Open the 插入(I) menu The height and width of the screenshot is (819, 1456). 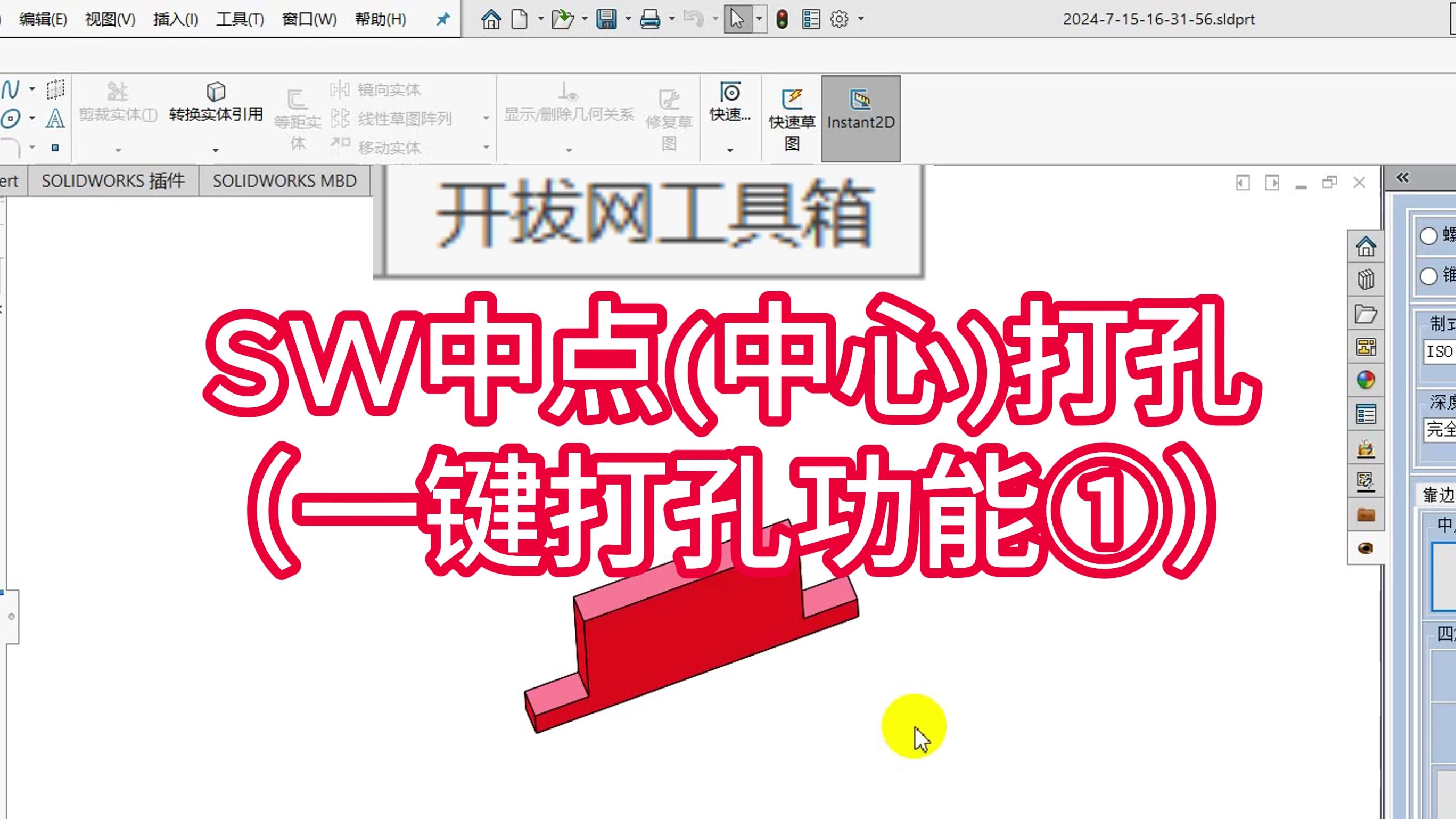(x=174, y=19)
